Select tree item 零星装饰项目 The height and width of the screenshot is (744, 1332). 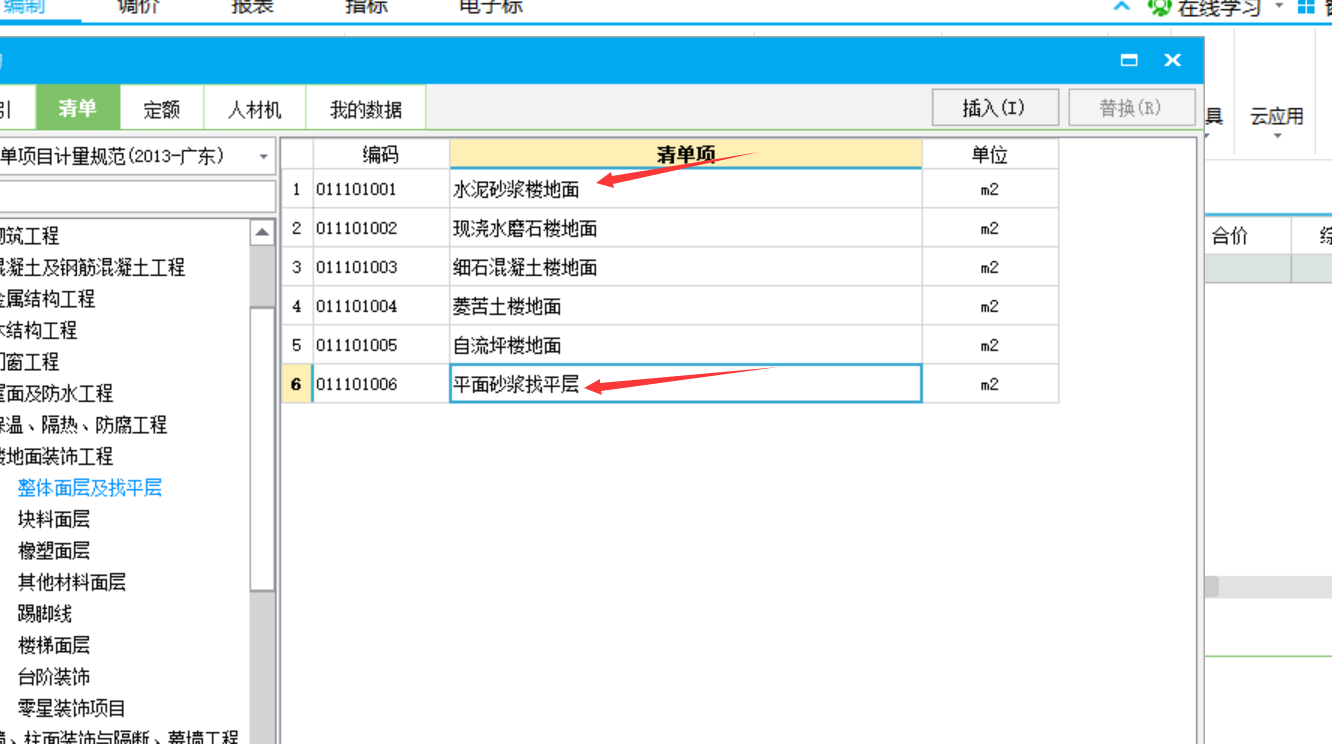[x=72, y=708]
